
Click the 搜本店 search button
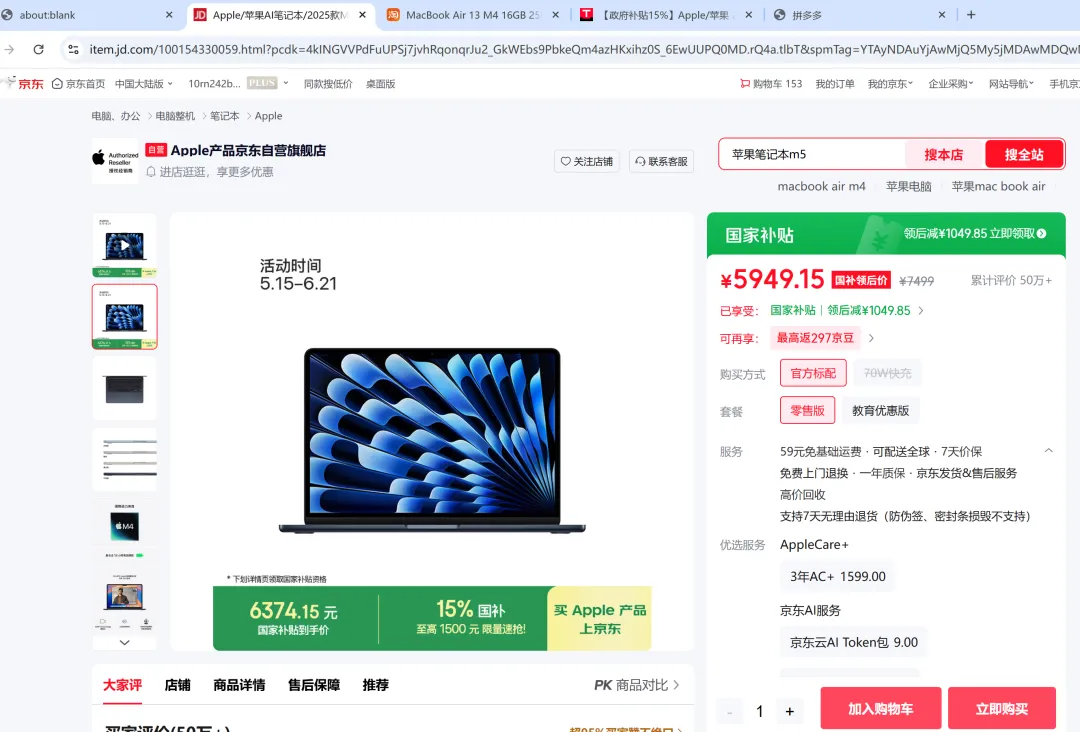pyautogui.click(x=944, y=154)
